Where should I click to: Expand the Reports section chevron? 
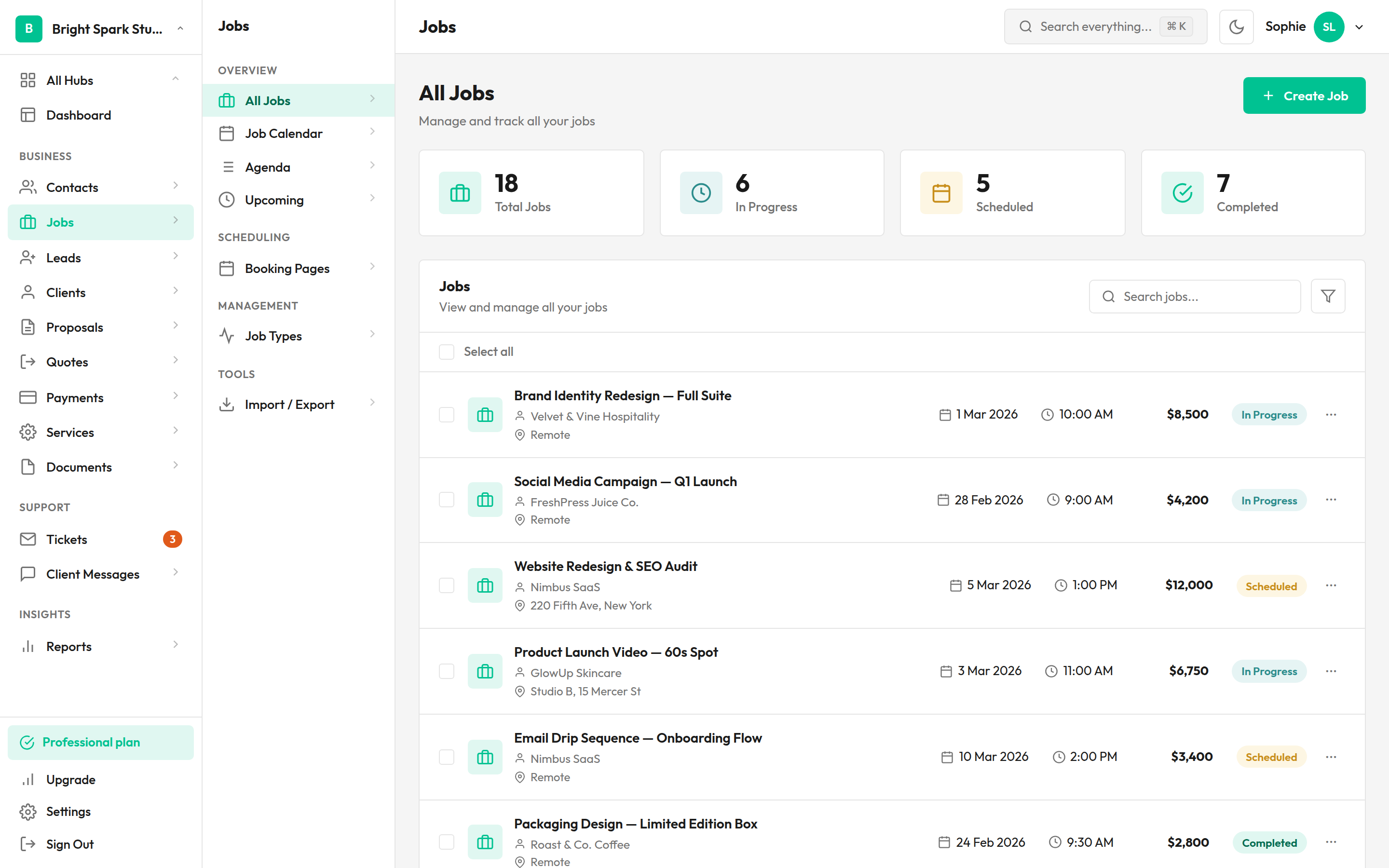[176, 645]
